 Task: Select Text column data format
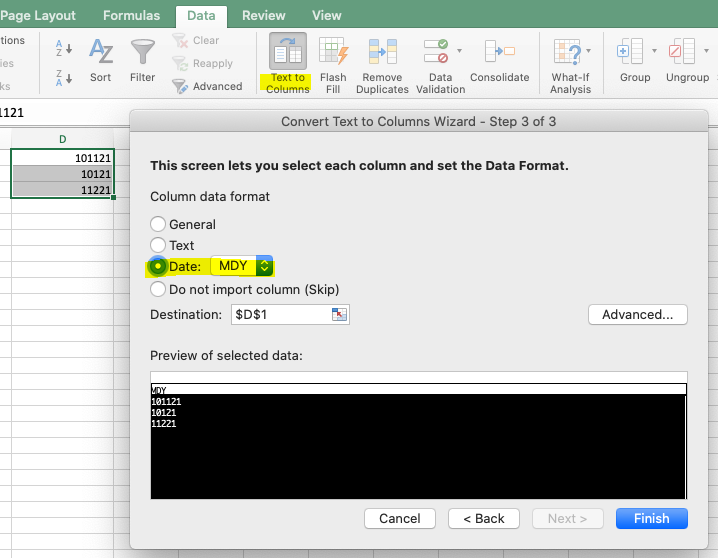pyautogui.click(x=158, y=245)
